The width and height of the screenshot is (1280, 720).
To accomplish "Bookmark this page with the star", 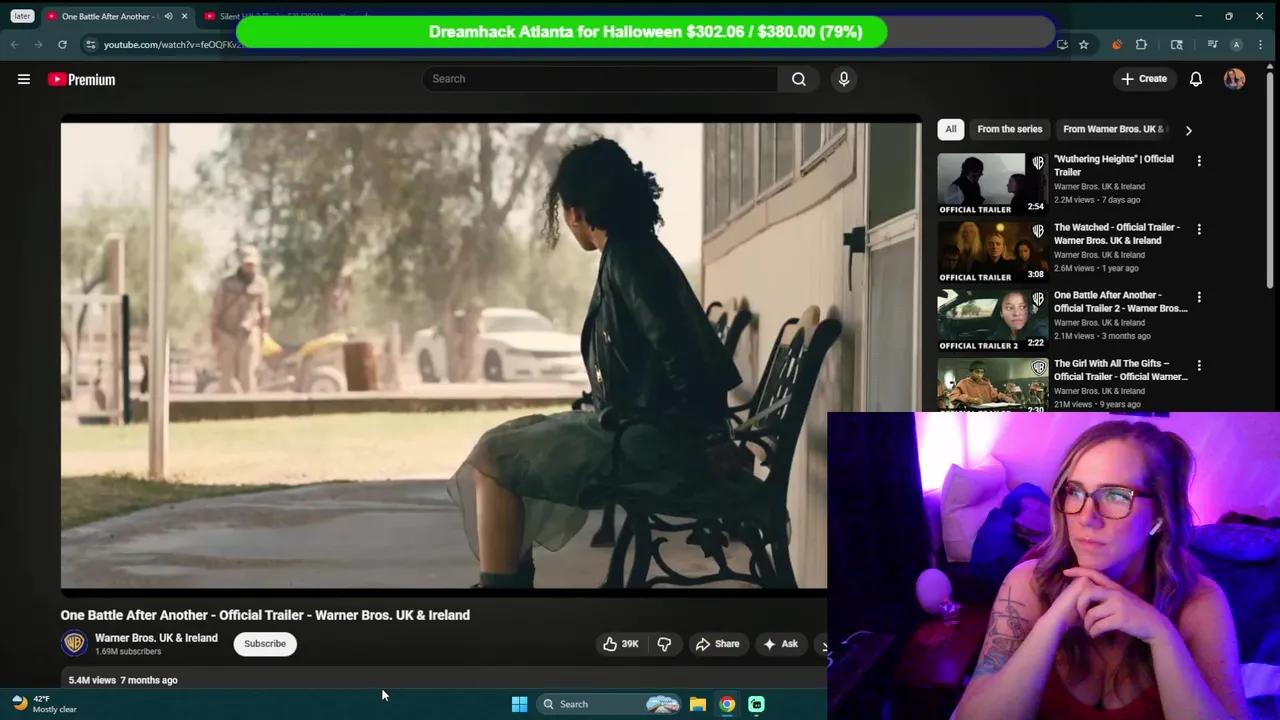I will click(1083, 44).
